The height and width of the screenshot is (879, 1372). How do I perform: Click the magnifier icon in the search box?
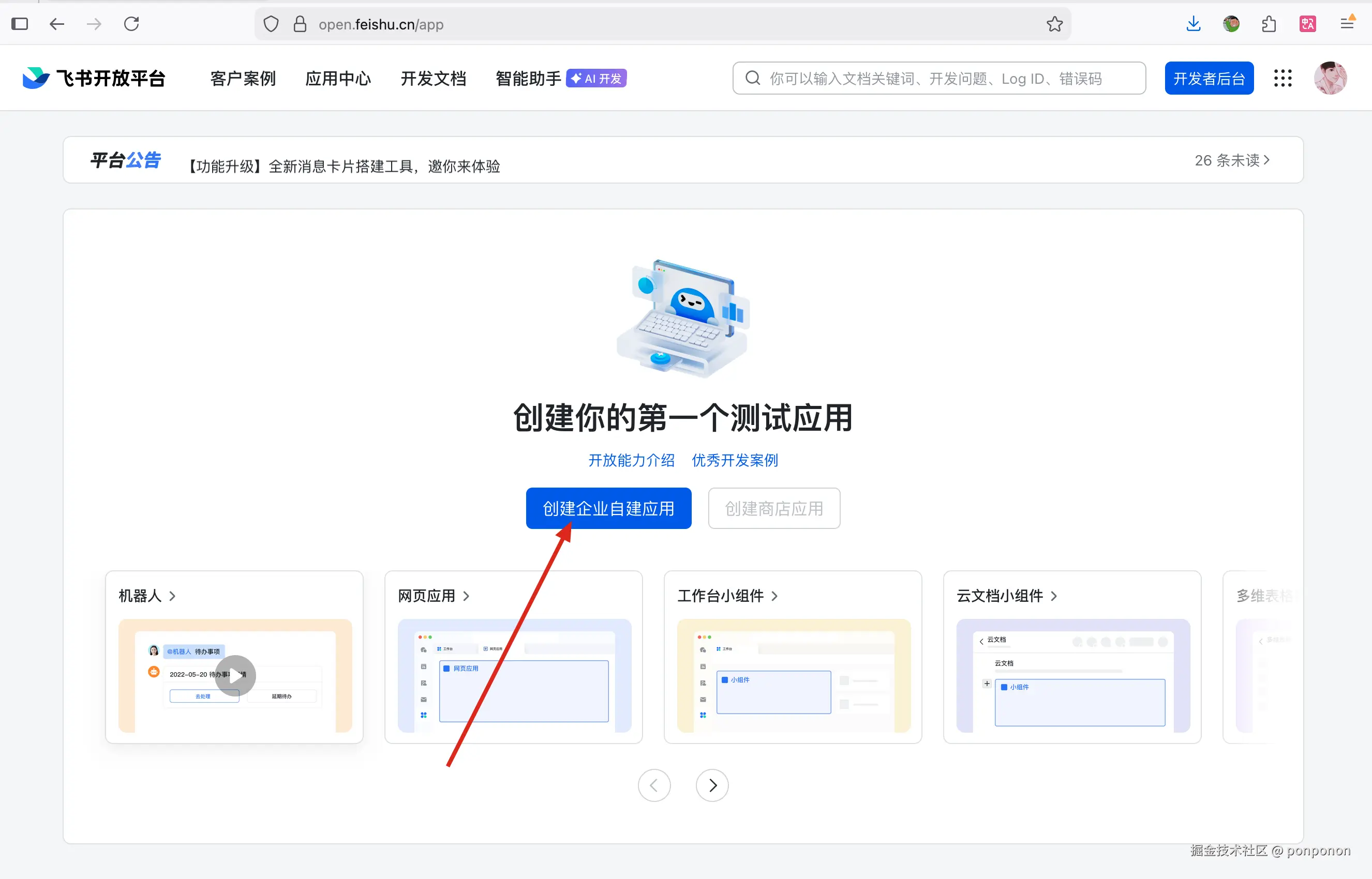[753, 78]
